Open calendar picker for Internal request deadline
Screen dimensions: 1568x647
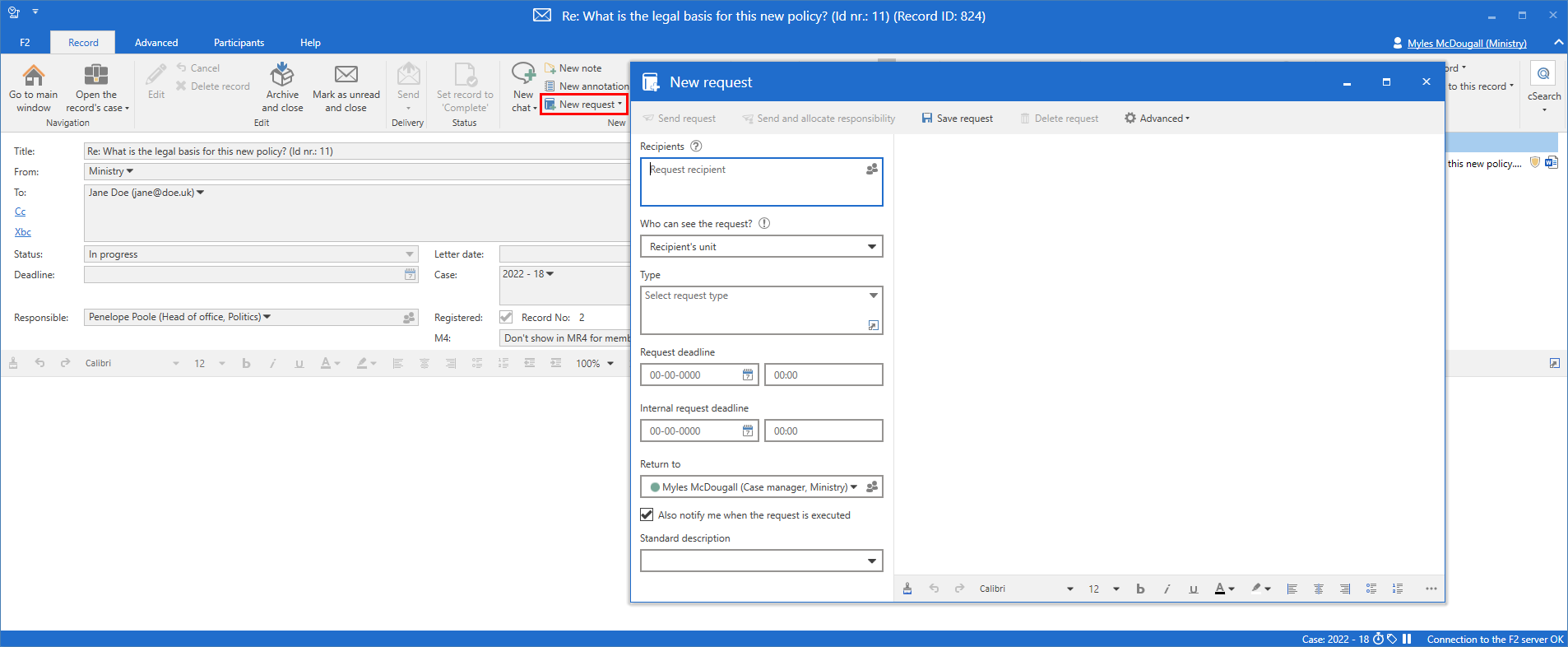(x=747, y=431)
